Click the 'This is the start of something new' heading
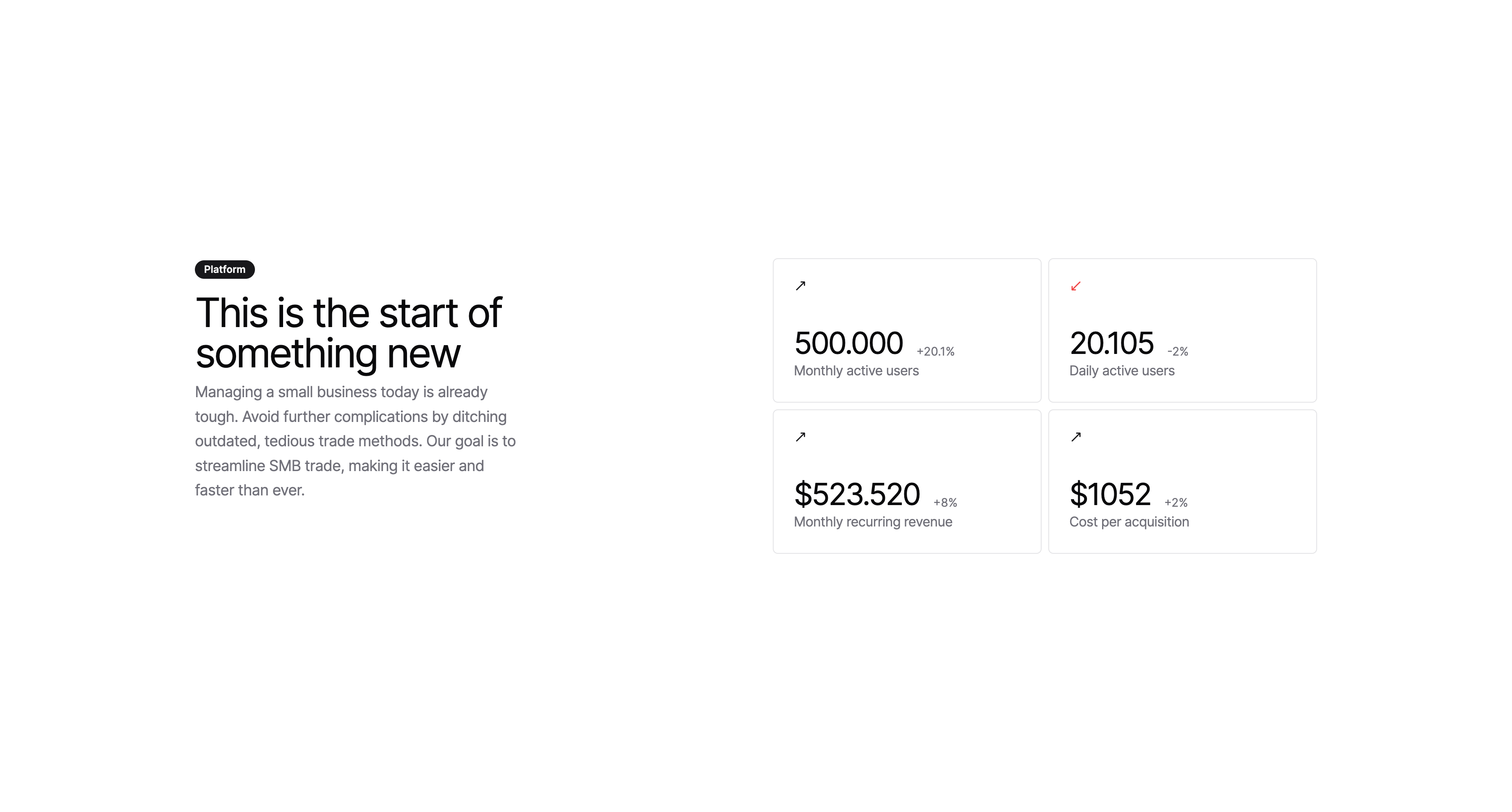Screen dimensions: 1512x812 pos(349,333)
